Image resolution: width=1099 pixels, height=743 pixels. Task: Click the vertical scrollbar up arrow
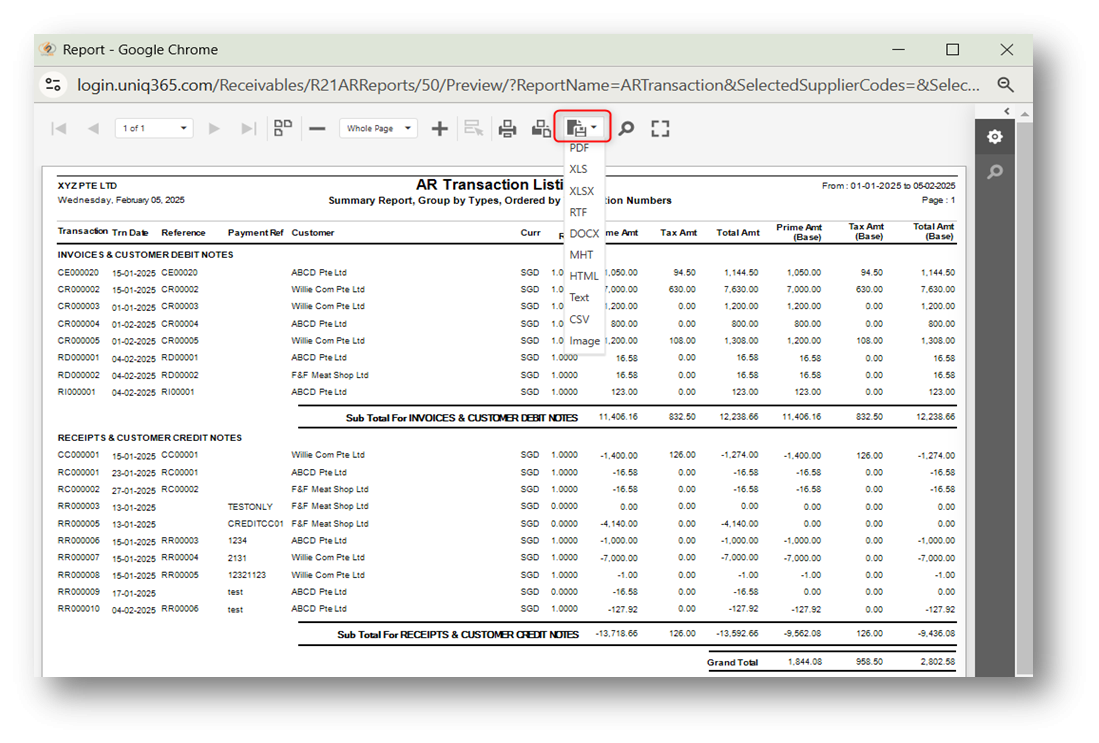click(1025, 113)
